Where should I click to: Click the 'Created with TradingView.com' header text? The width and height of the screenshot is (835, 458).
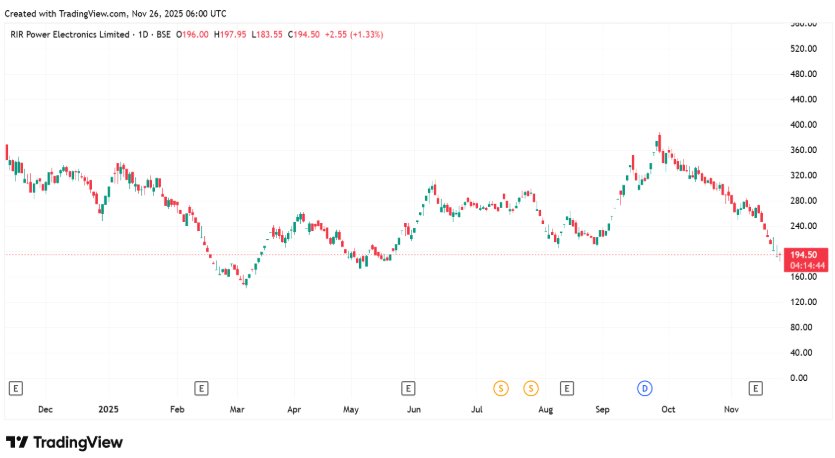click(x=116, y=14)
